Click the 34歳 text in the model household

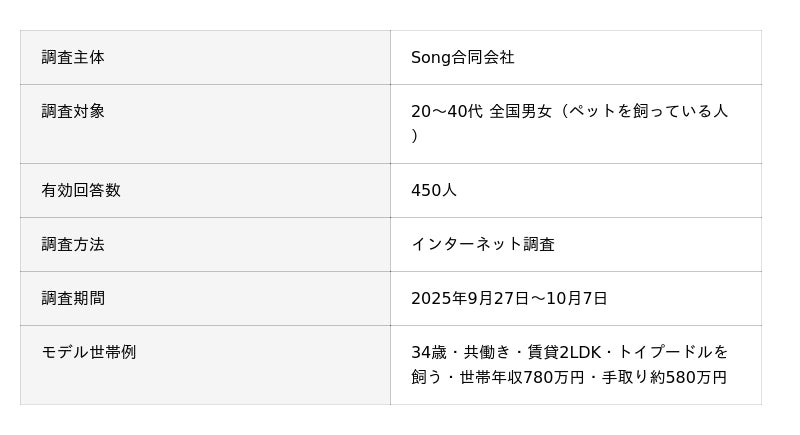pyautogui.click(x=428, y=352)
